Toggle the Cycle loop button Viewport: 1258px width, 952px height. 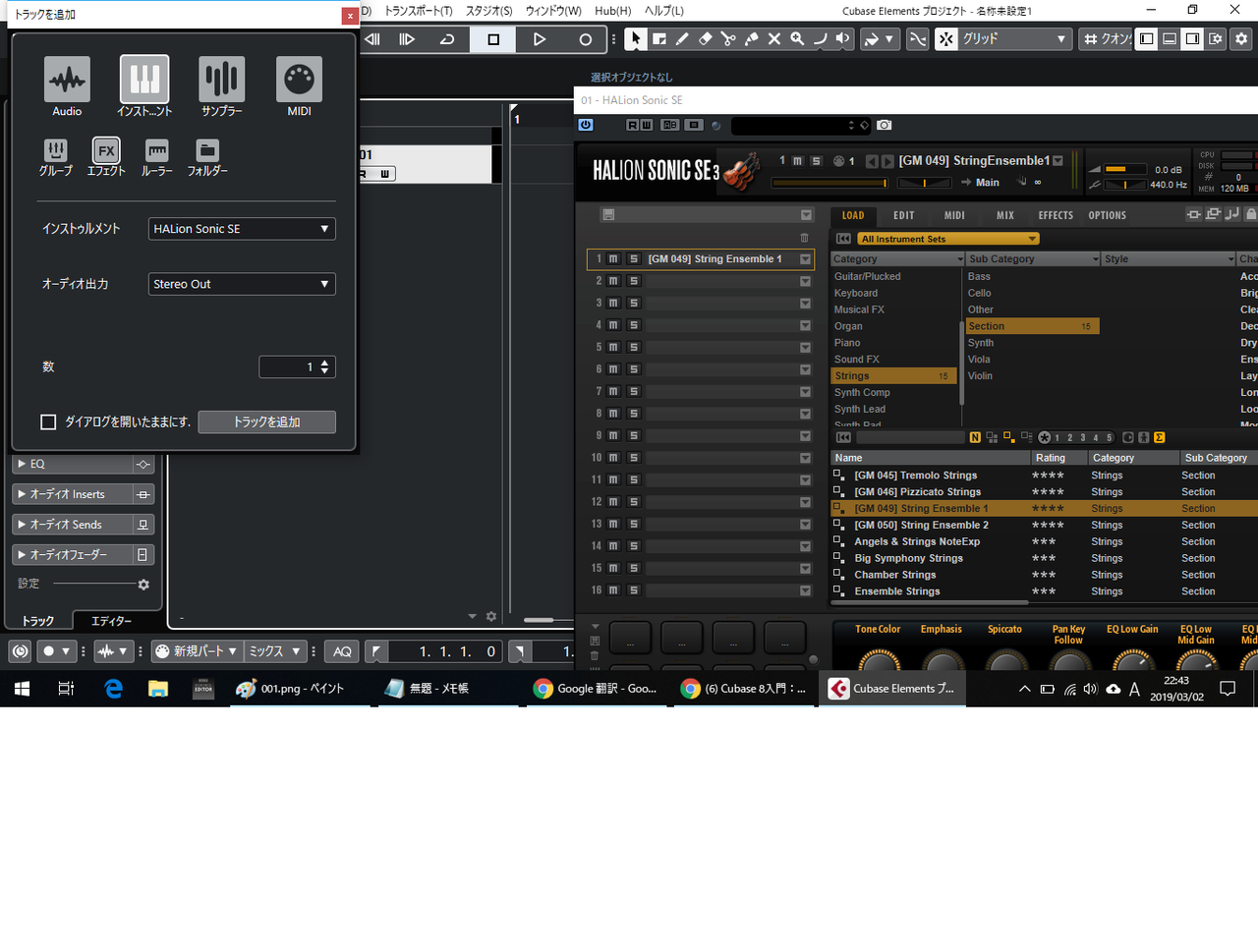[447, 39]
